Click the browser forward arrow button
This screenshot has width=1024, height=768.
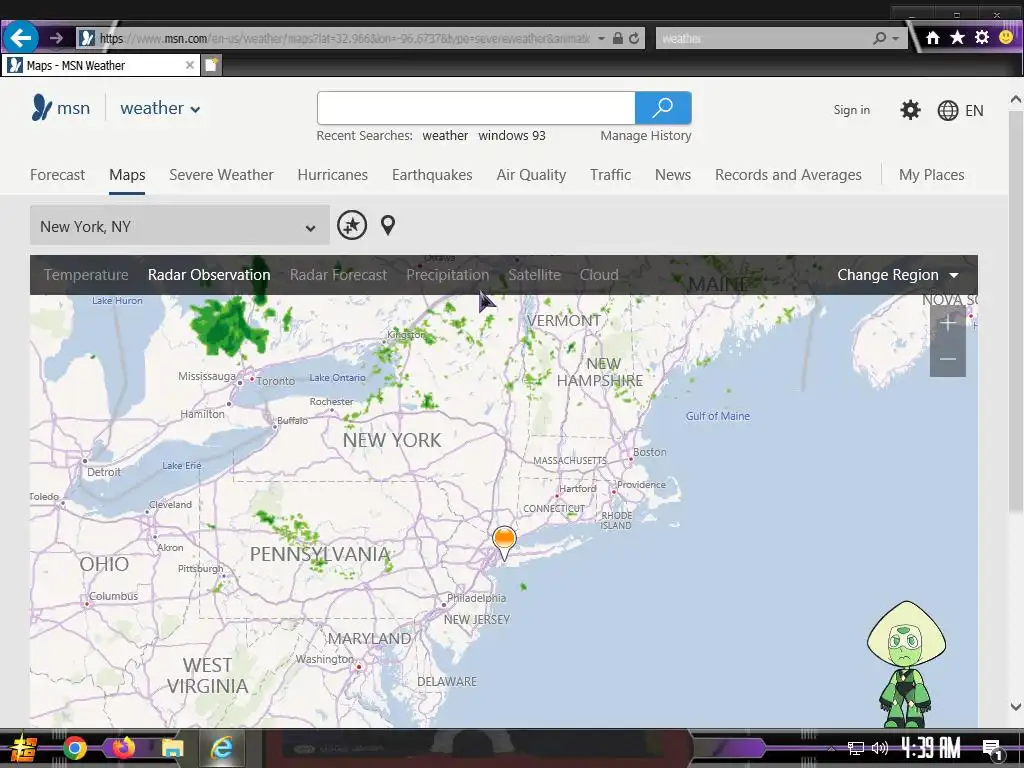click(56, 38)
